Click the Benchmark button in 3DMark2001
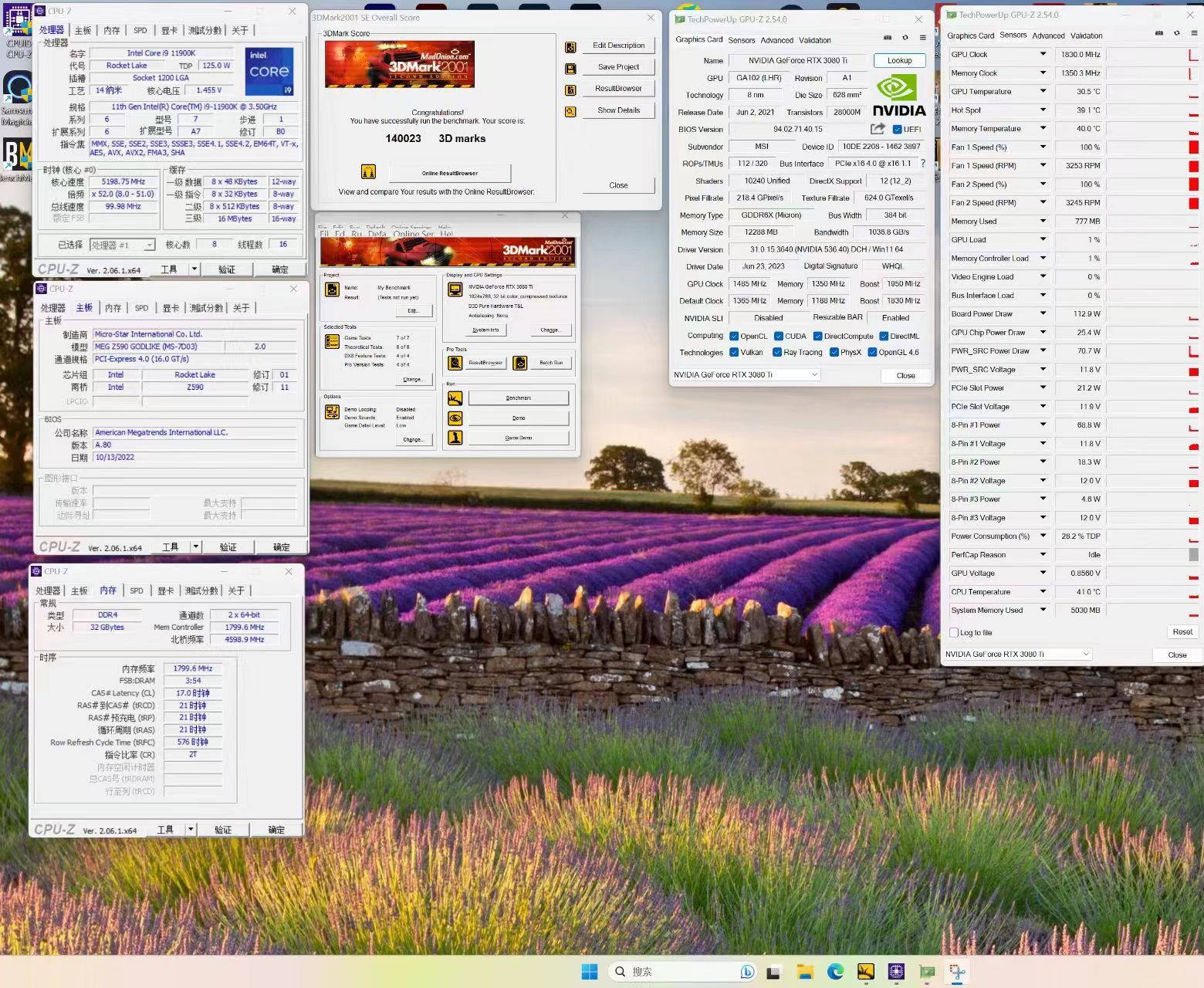1204x988 pixels. 519,398
